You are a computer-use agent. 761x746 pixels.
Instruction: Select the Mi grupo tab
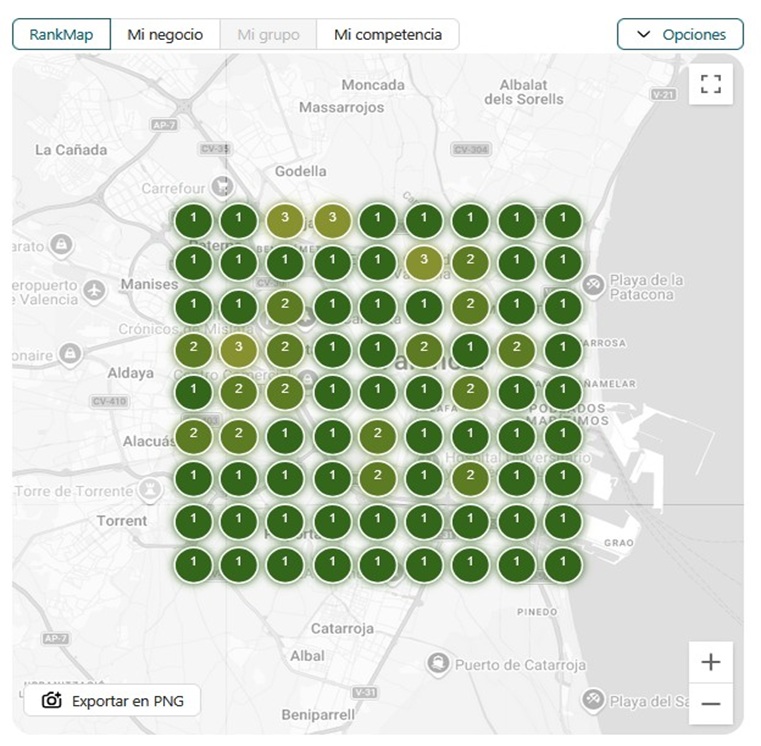(x=268, y=34)
